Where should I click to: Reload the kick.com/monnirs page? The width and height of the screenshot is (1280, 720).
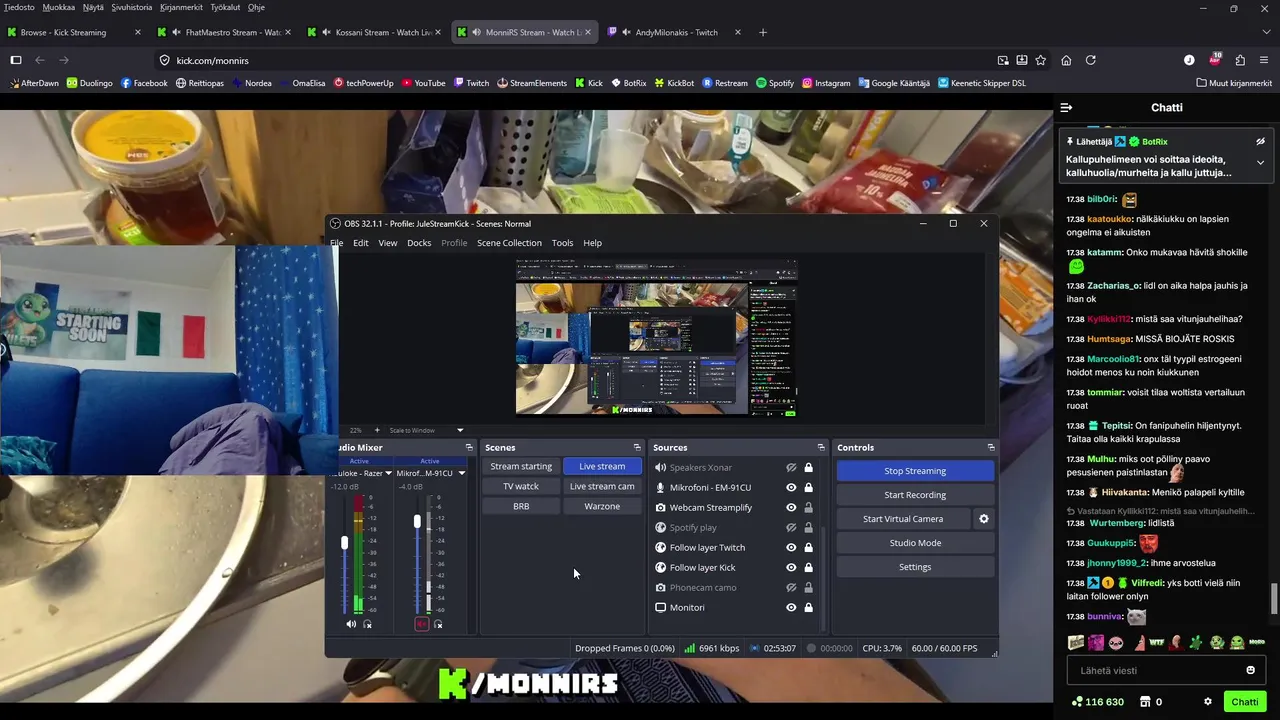[x=1091, y=60]
